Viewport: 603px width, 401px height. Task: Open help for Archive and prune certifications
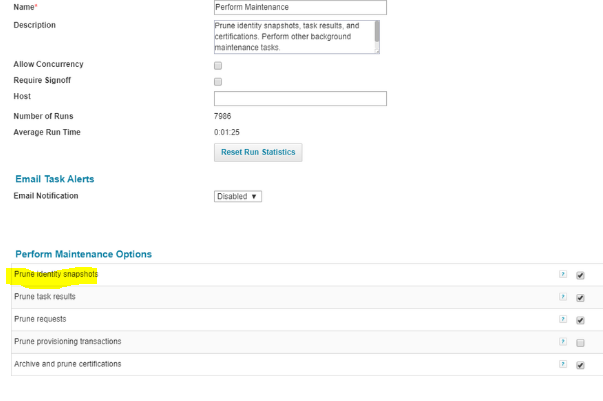564,365
